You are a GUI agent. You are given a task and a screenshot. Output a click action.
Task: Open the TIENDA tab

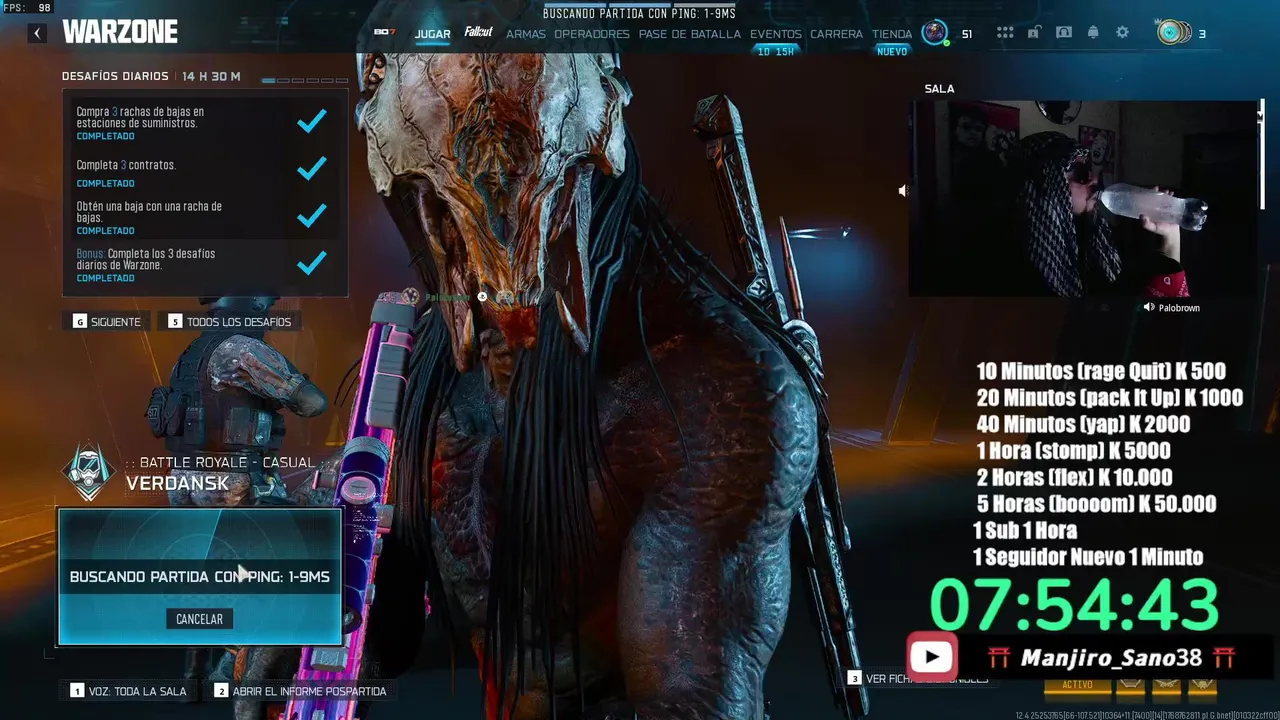[x=892, y=34]
